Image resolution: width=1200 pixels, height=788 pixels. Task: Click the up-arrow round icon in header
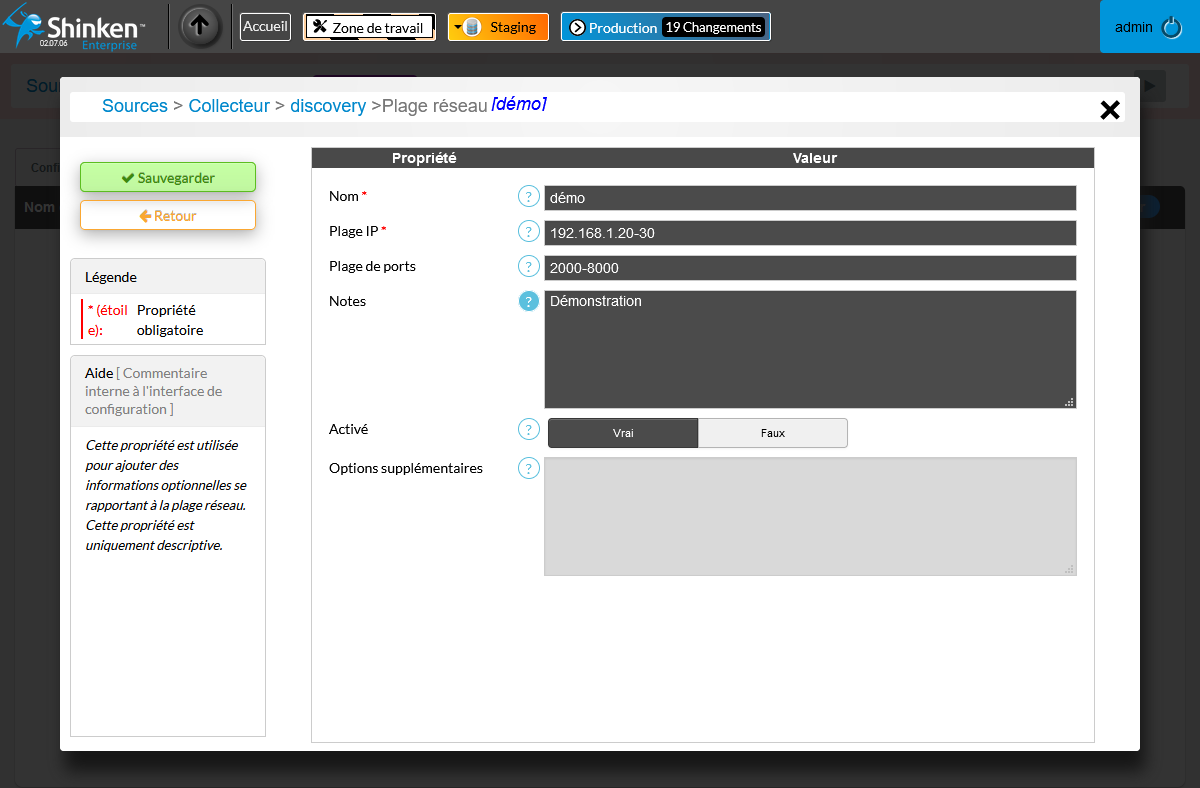pyautogui.click(x=200, y=27)
